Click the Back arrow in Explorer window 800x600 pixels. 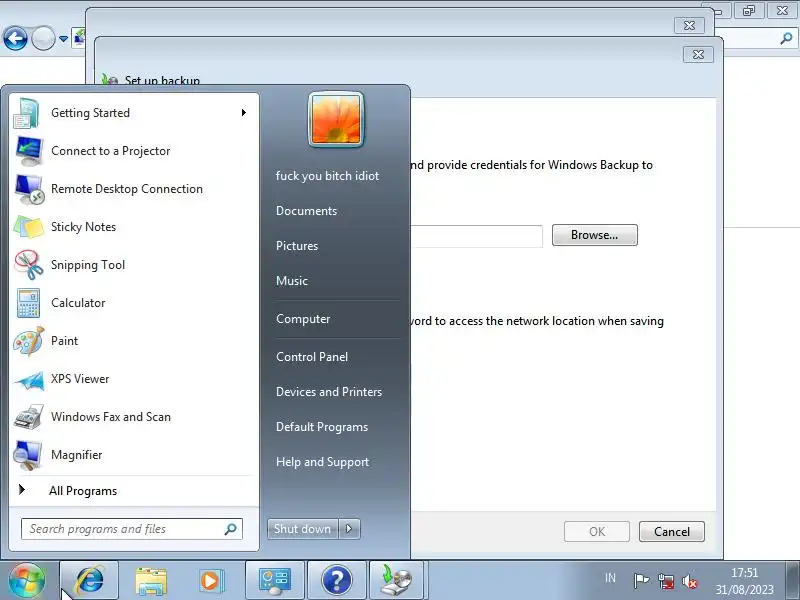15,38
